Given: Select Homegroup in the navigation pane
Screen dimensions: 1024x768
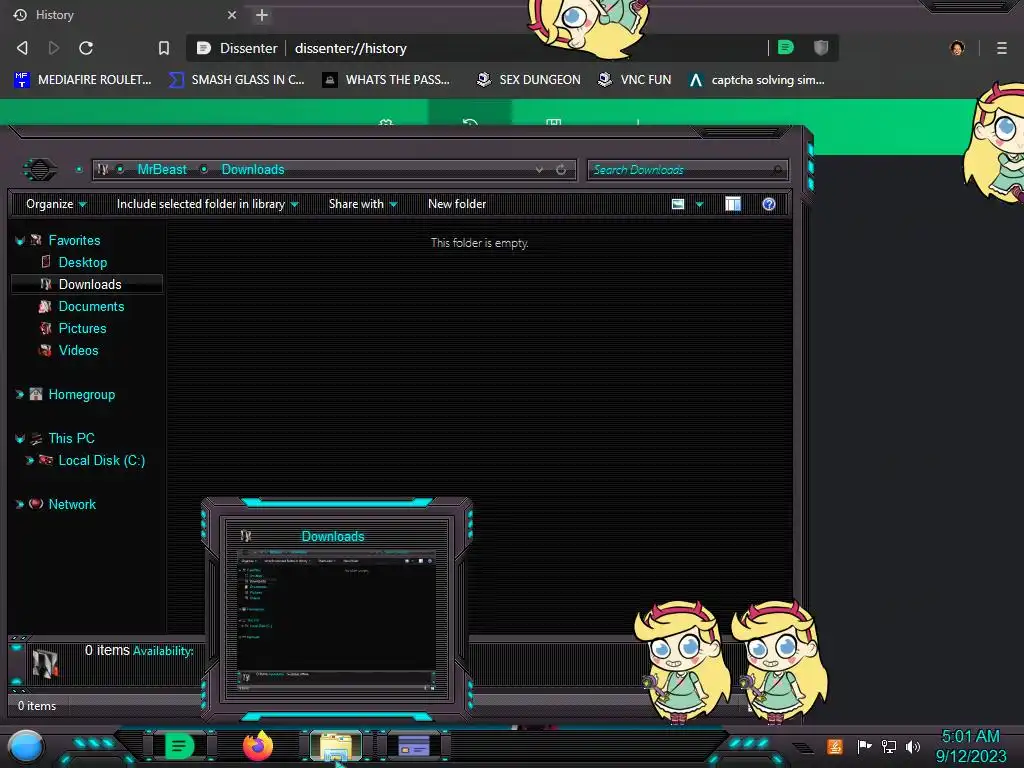Looking at the screenshot, I should coord(82,394).
